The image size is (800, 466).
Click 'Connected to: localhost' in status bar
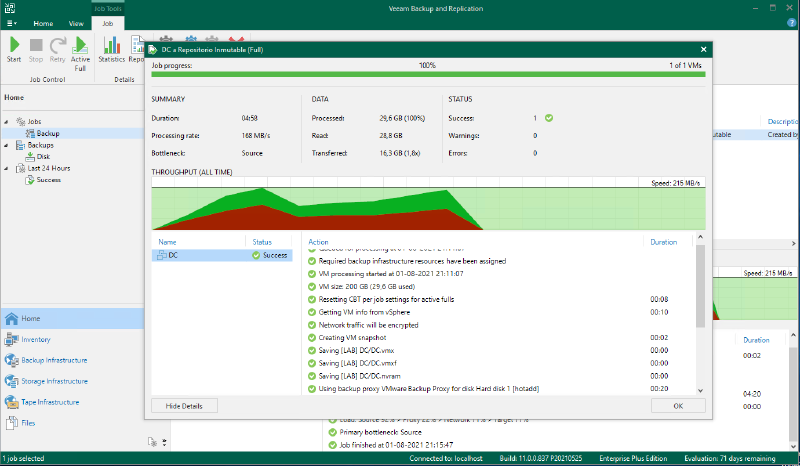click(445, 458)
